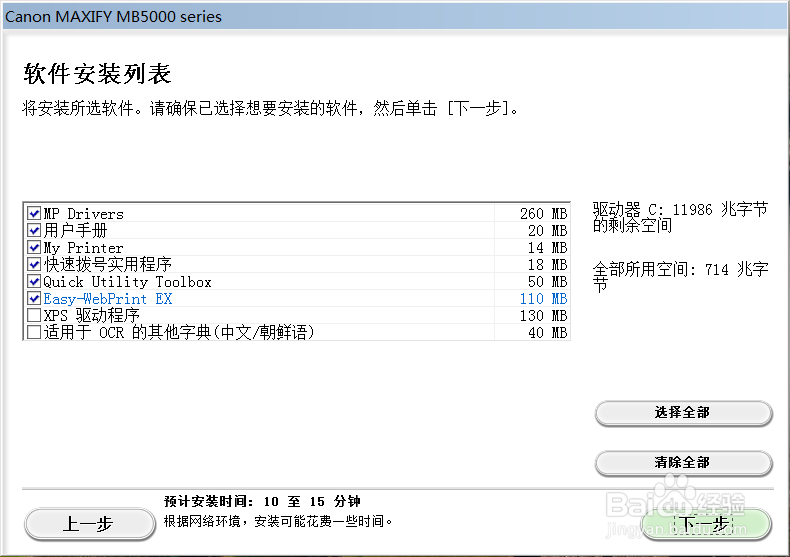Select the 快速拨号实用程序 row label
Image resolution: width=790 pixels, height=557 pixels.
pos(108,264)
